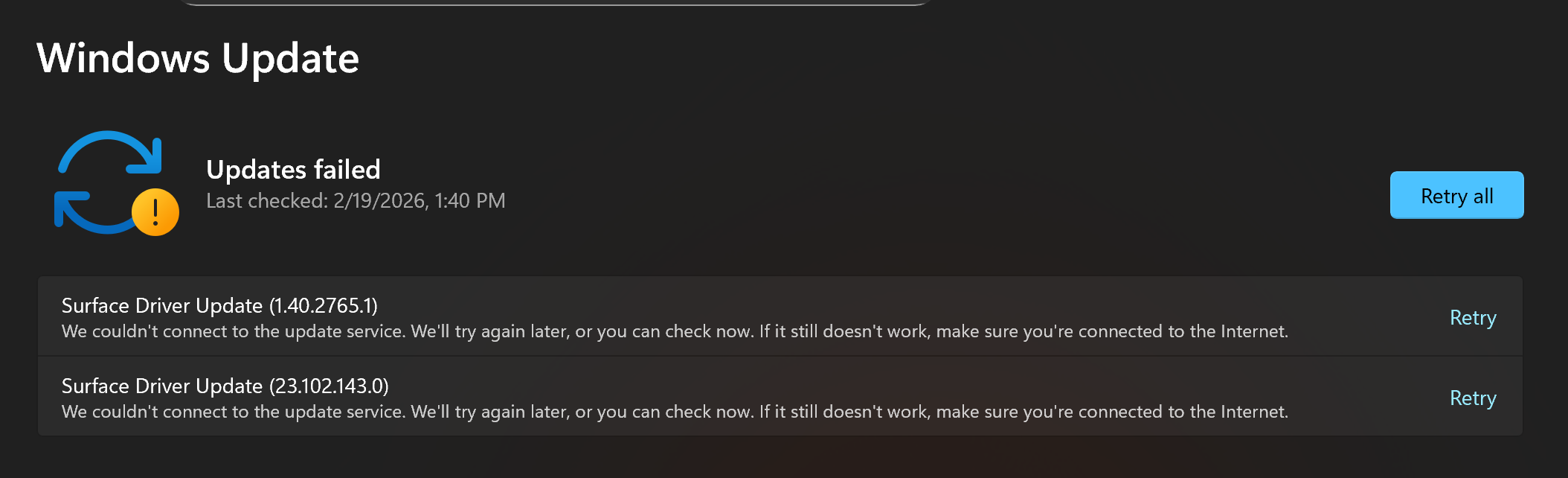
Task: Click the Updates failed heading text
Action: 293,169
